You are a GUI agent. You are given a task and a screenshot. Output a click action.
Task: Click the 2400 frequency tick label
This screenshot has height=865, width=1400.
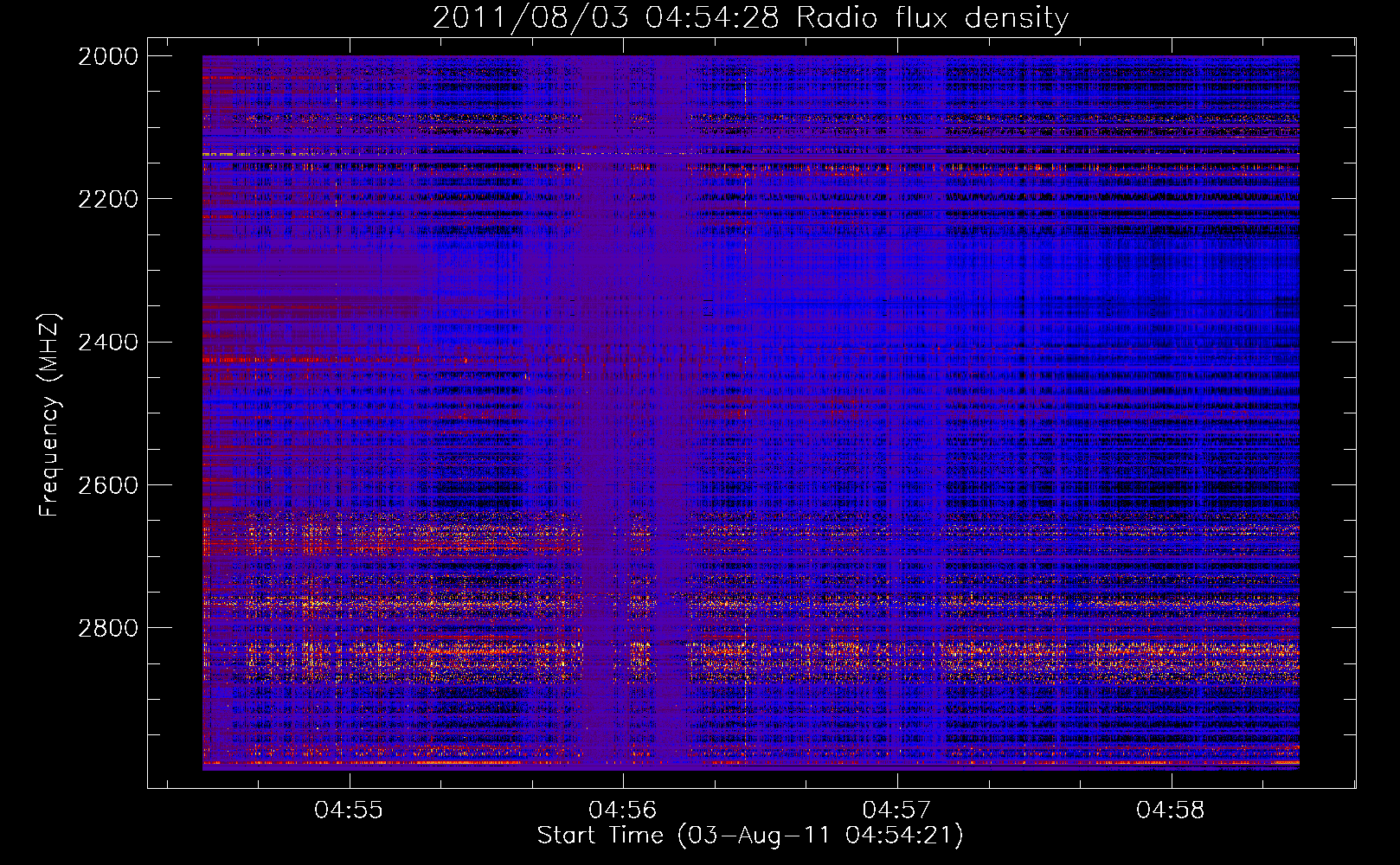click(x=107, y=343)
